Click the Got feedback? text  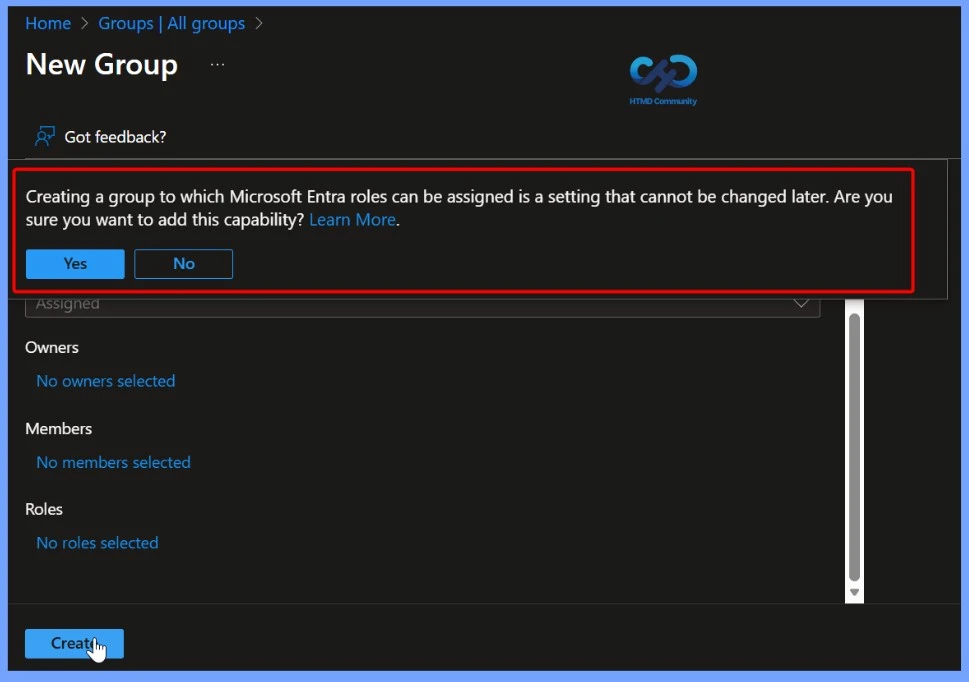[115, 137]
